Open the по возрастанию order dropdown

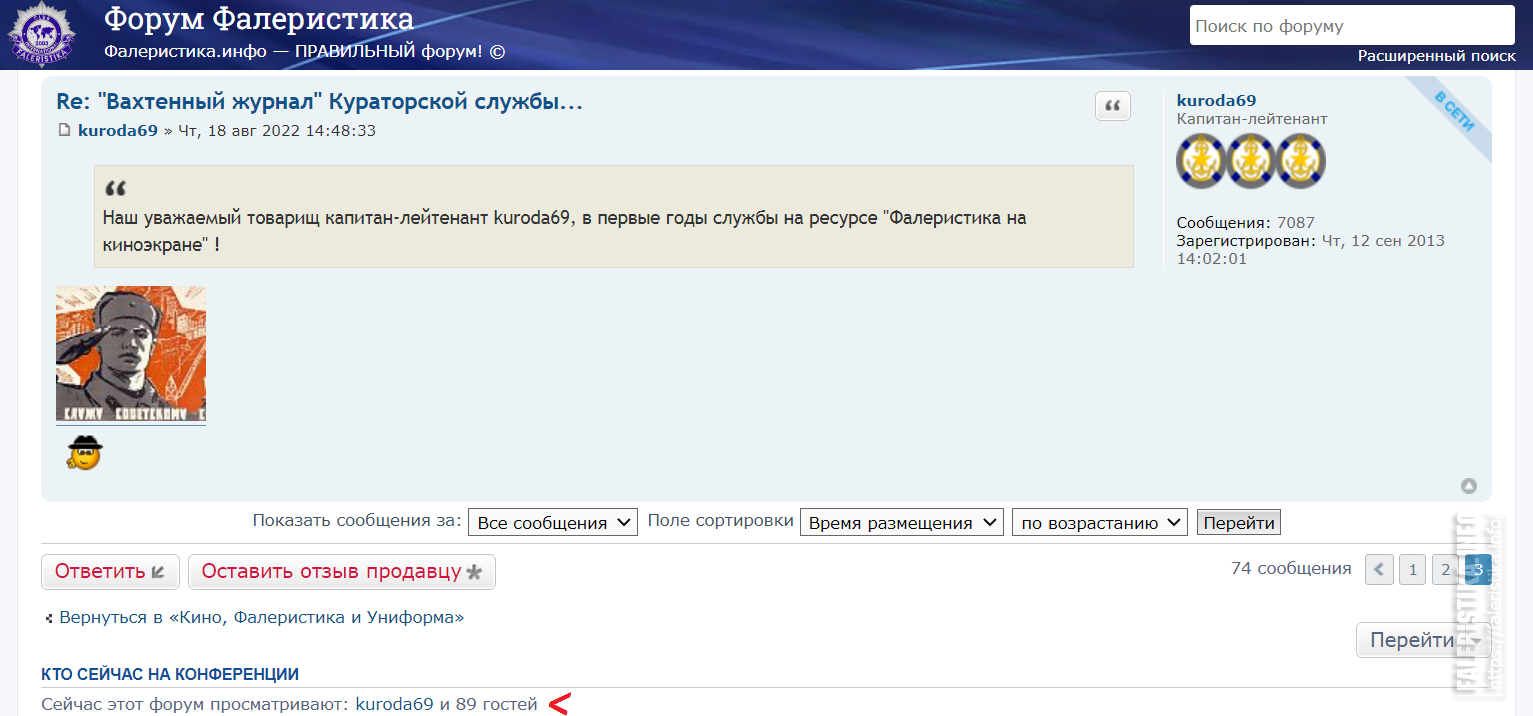1099,521
